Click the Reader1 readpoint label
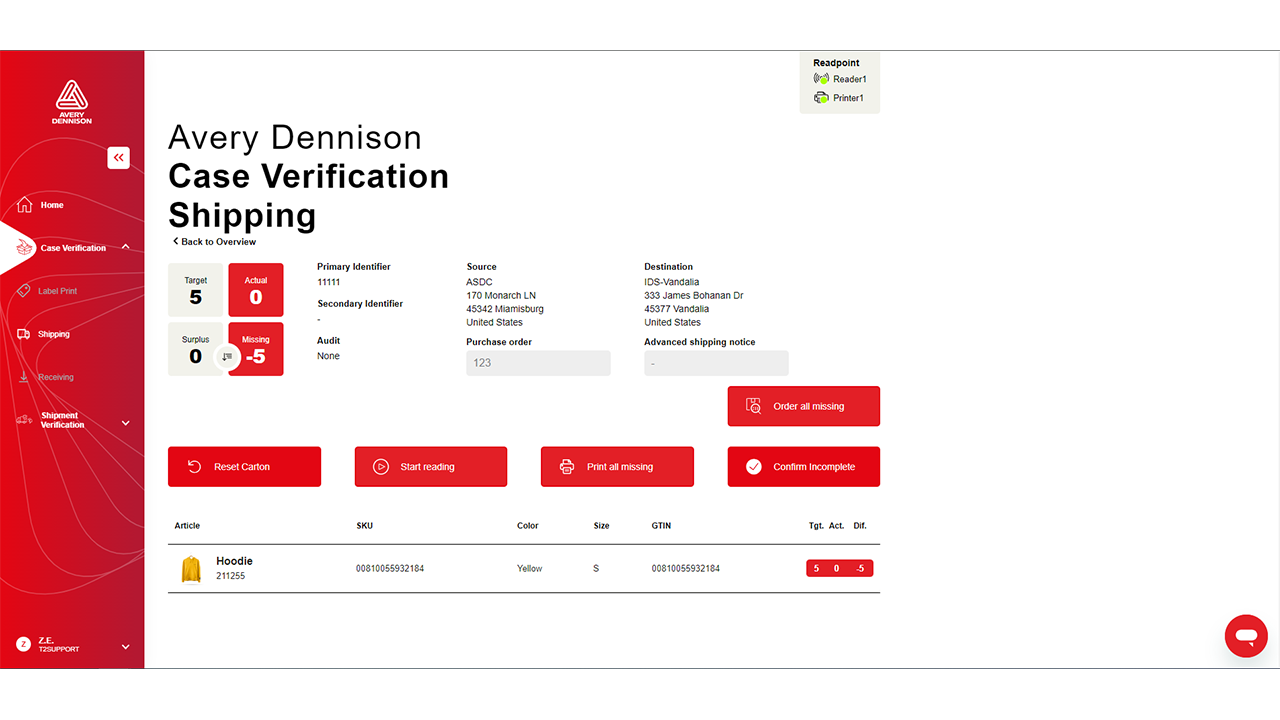The height and width of the screenshot is (720, 1280). 850,79
